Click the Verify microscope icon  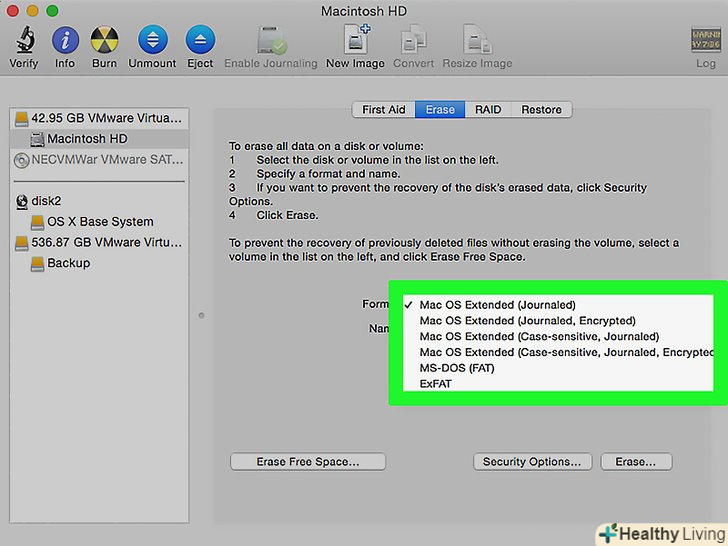click(x=26, y=39)
